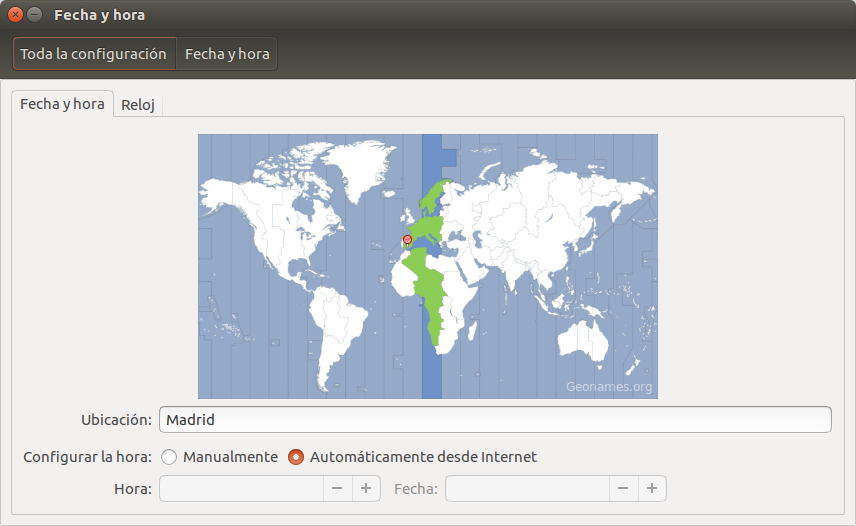Image resolution: width=856 pixels, height=526 pixels.
Task: Increase Hora with the plus button
Action: 366,488
